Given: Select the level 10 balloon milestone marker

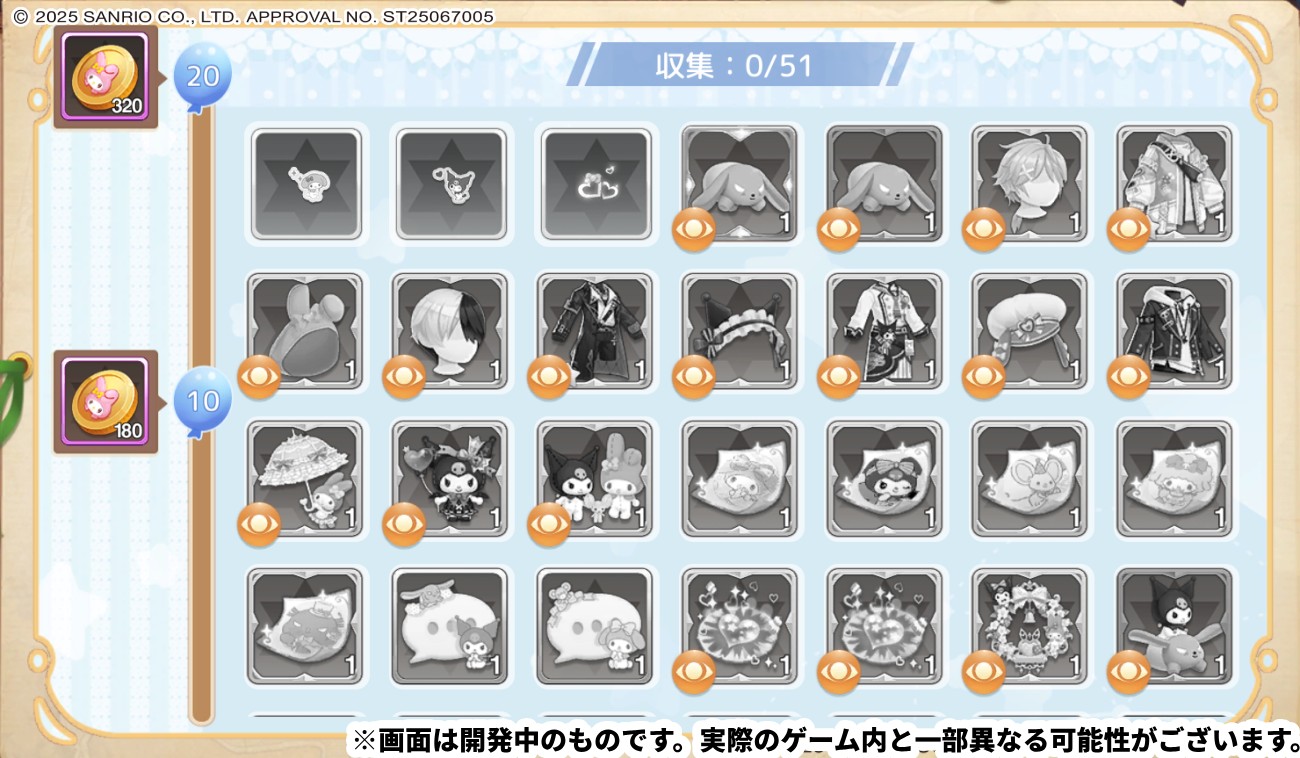Looking at the screenshot, I should pyautogui.click(x=203, y=399).
